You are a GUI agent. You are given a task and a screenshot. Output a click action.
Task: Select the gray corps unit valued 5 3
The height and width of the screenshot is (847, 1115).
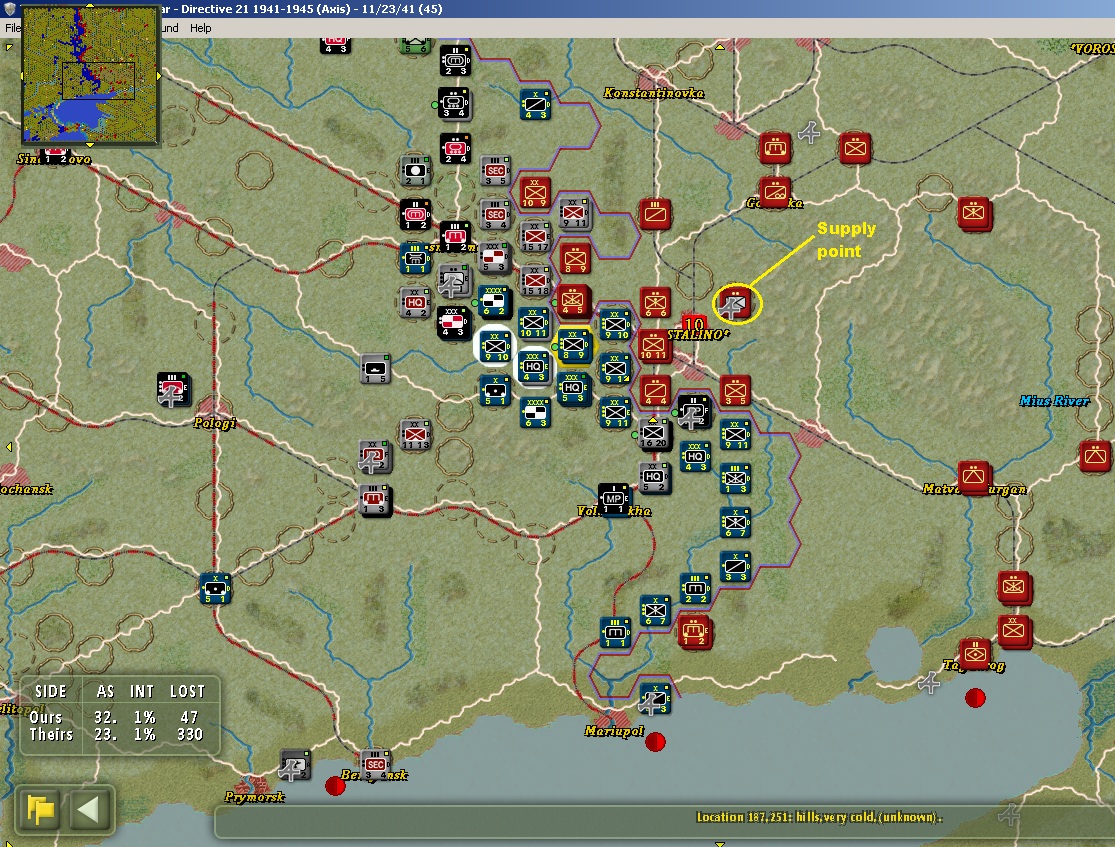[495, 258]
